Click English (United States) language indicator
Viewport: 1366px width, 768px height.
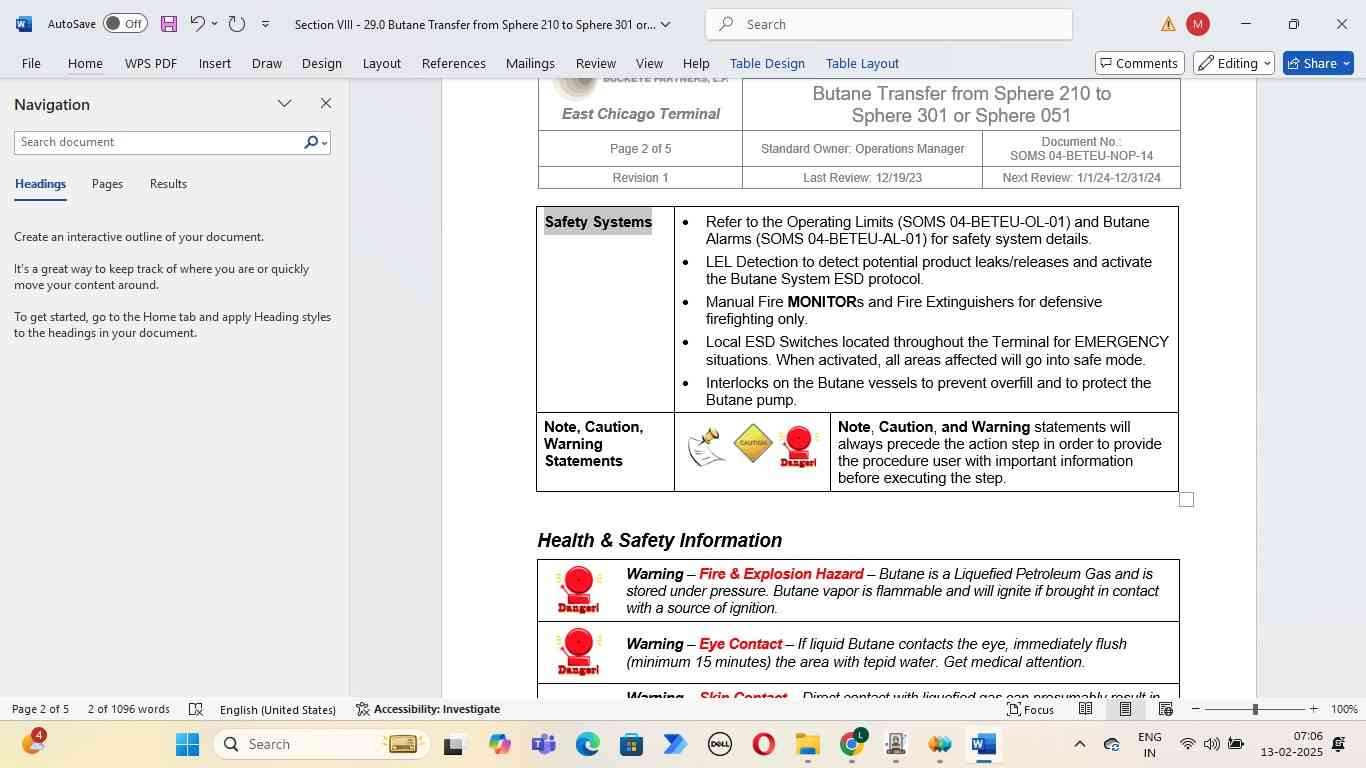tap(278, 709)
